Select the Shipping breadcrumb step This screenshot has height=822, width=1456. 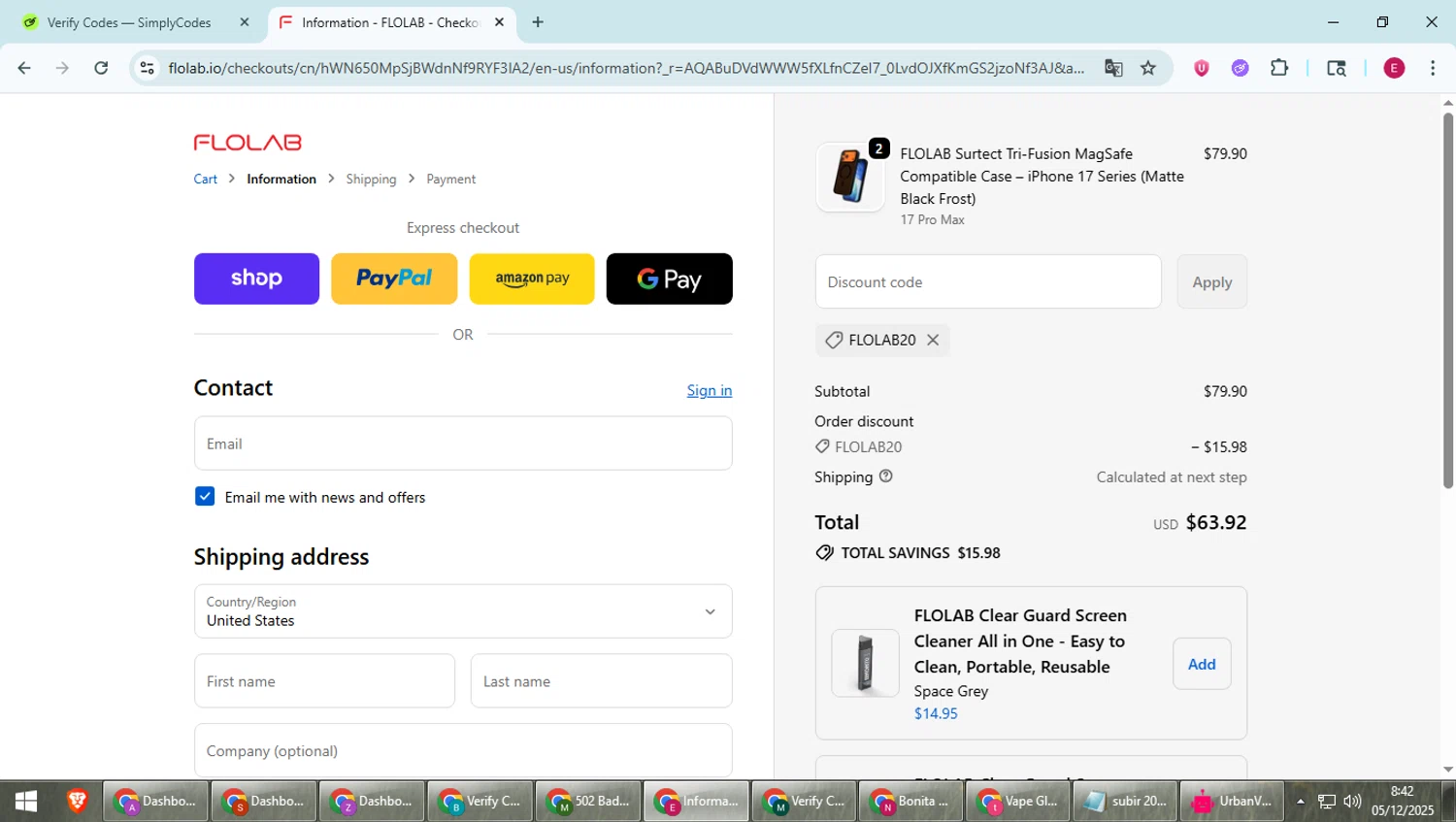(371, 180)
